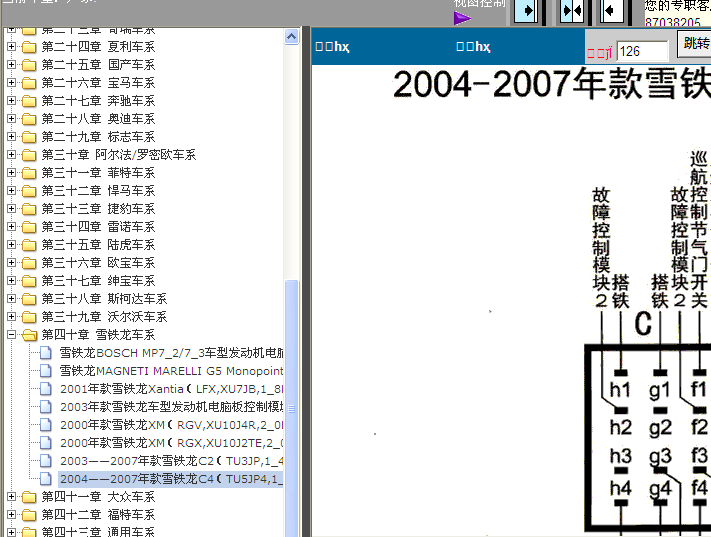Expand 第四十一章 大众车系 node

pyautogui.click(x=12, y=497)
